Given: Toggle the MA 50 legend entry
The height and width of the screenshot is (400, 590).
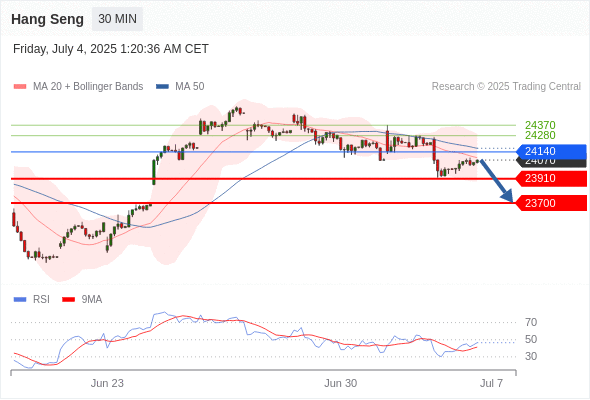Looking at the screenshot, I should (x=180, y=87).
